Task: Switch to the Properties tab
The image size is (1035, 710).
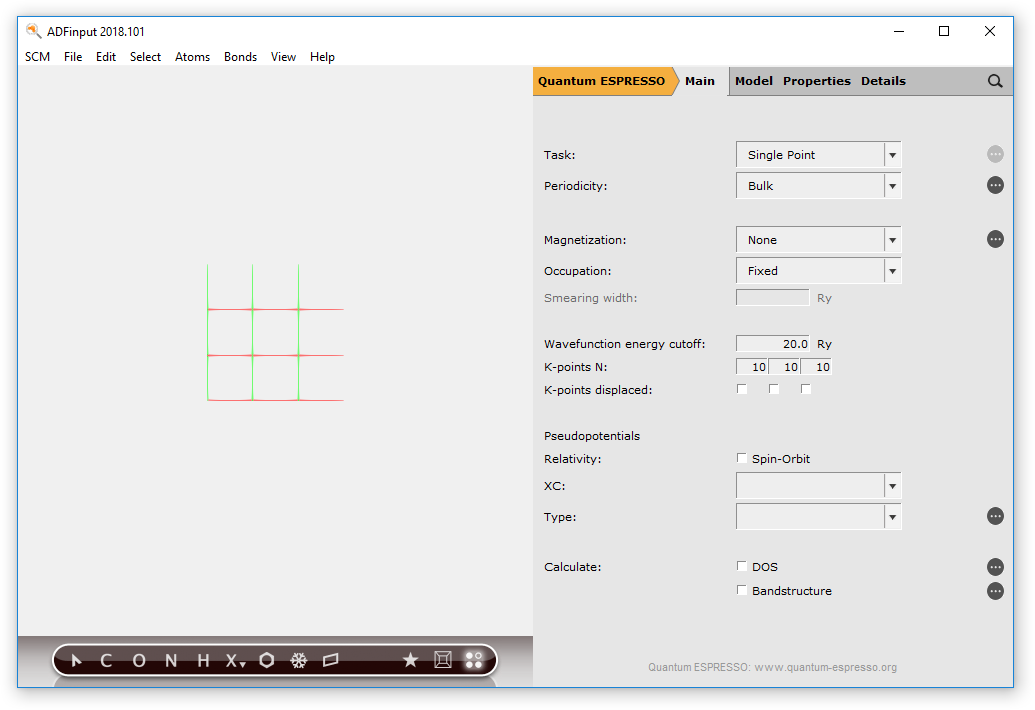Action: tap(817, 81)
